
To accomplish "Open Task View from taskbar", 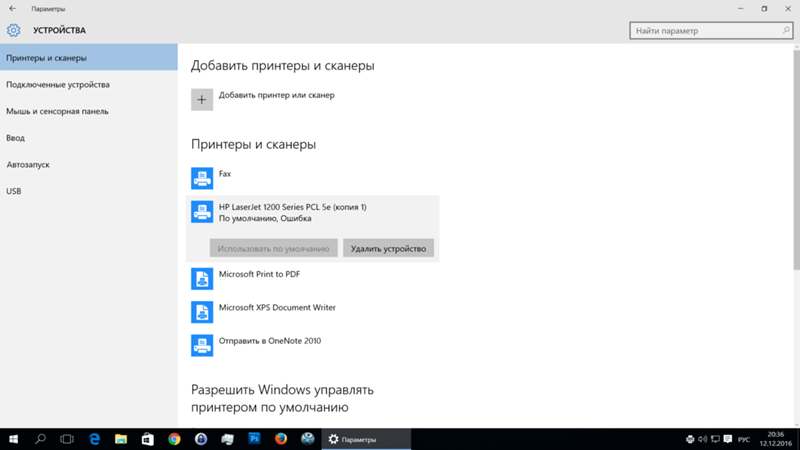I will [x=67, y=439].
